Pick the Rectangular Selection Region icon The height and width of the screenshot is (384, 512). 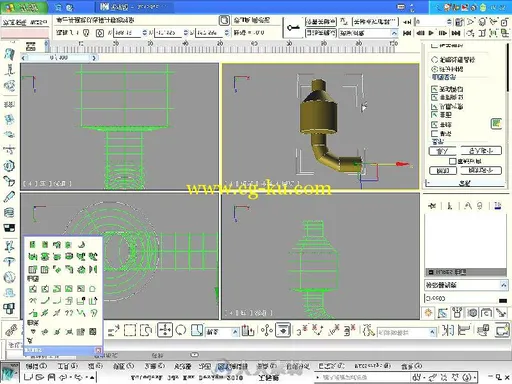(130, 330)
